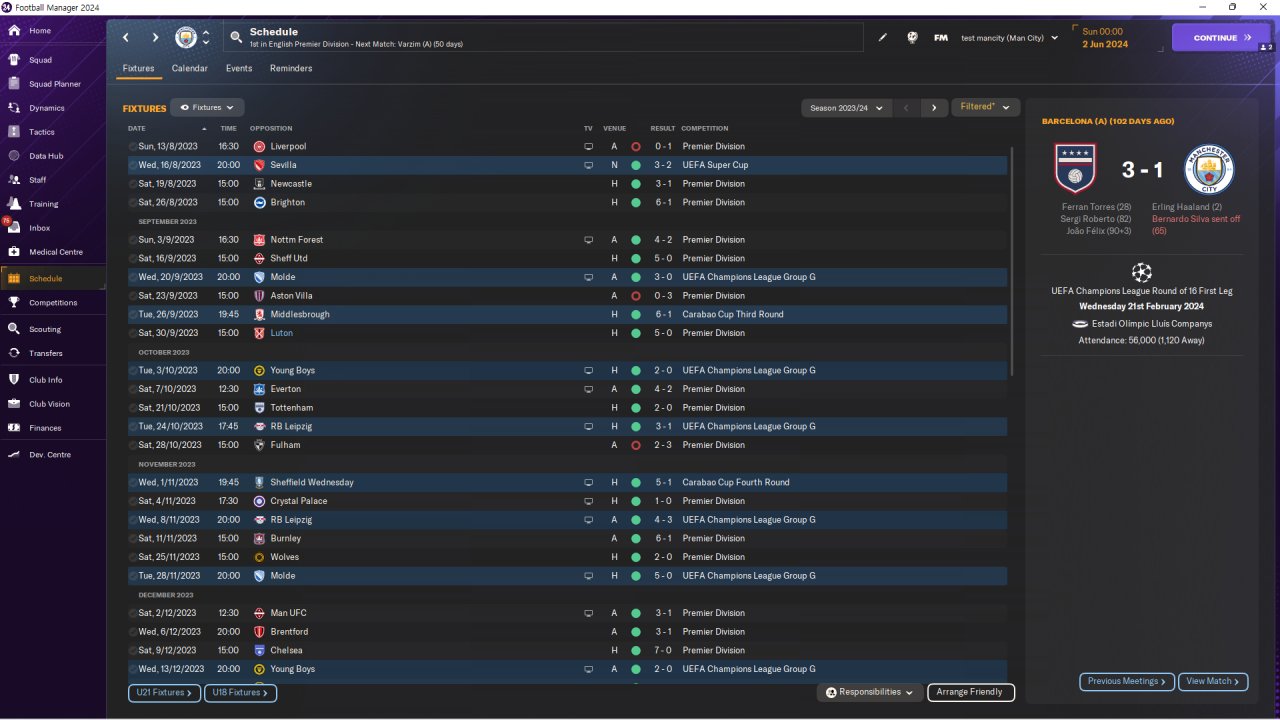Click the Arrange Friendly button
Viewport: 1280px width, 720px height.
[x=971, y=692]
